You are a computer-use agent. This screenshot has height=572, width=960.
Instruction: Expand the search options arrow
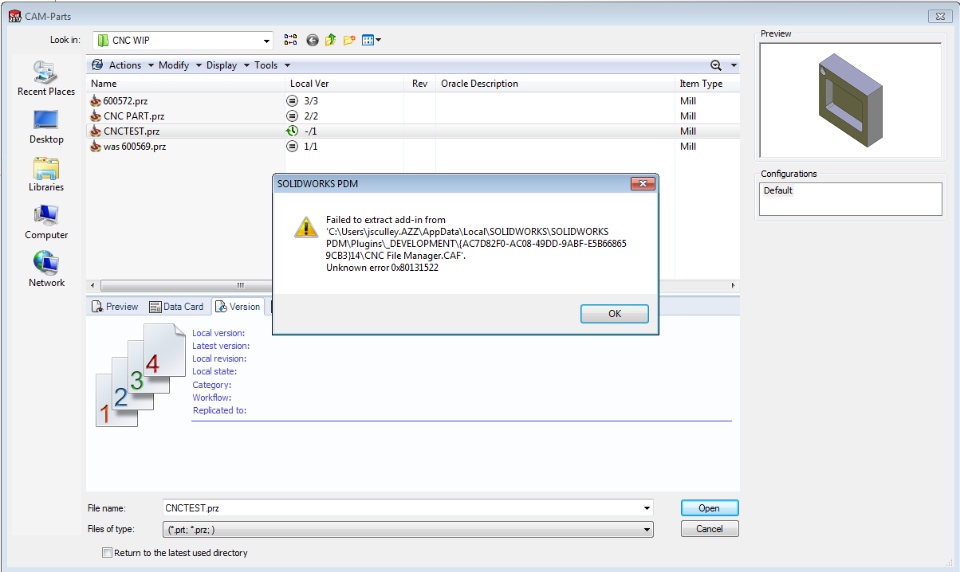pos(733,66)
